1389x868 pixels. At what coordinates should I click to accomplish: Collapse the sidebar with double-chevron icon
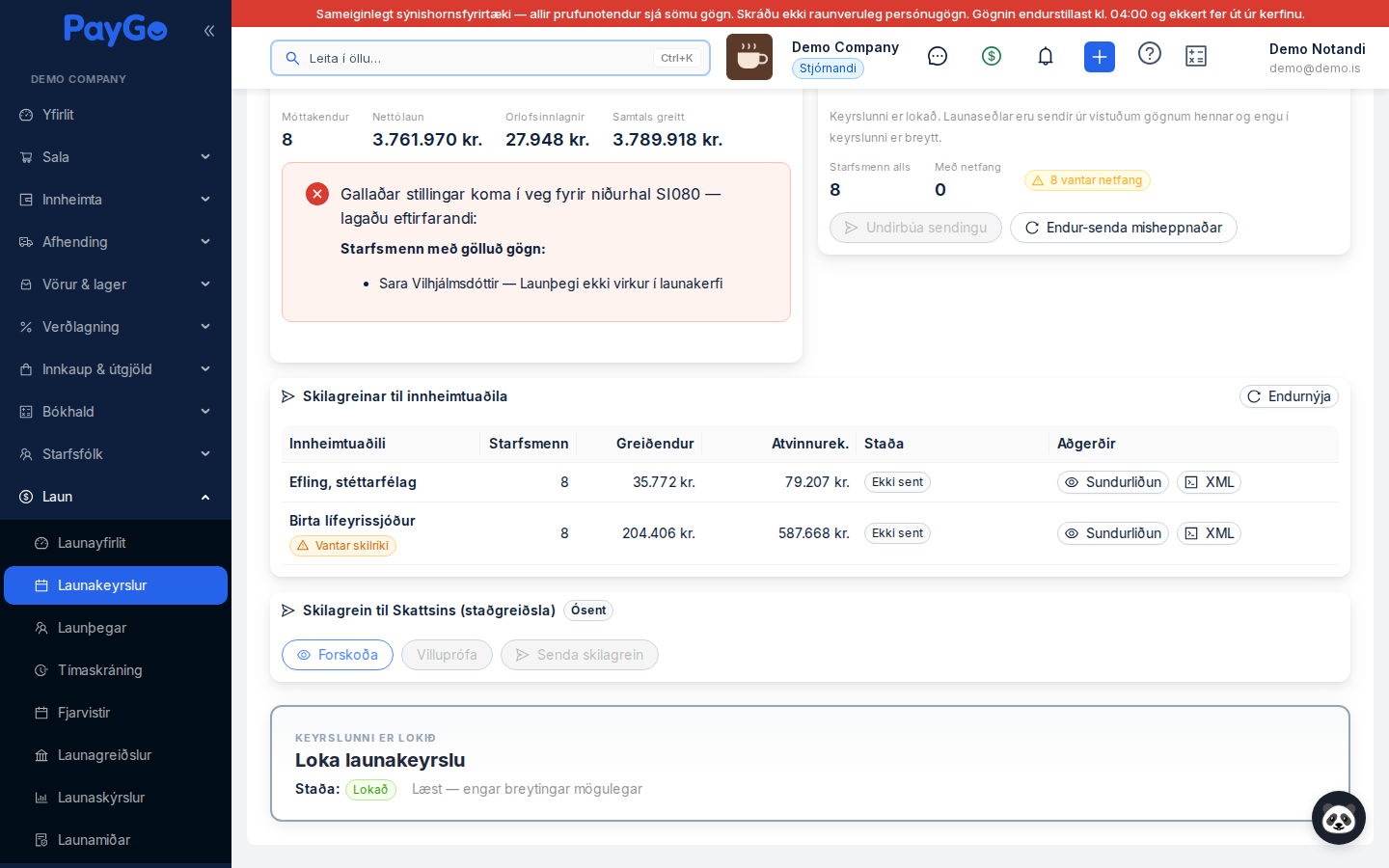tap(209, 31)
